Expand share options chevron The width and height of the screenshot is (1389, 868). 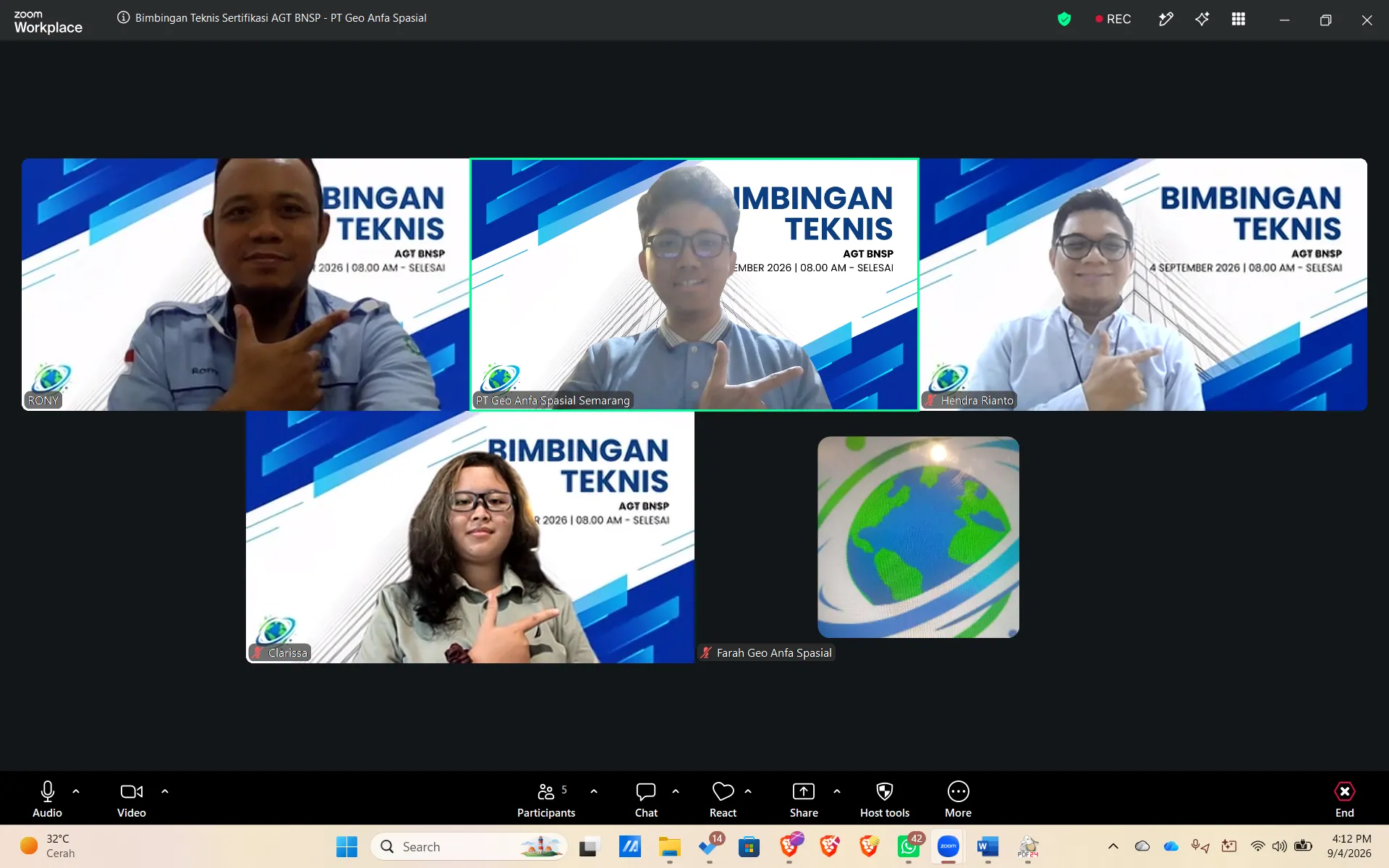pos(837,791)
